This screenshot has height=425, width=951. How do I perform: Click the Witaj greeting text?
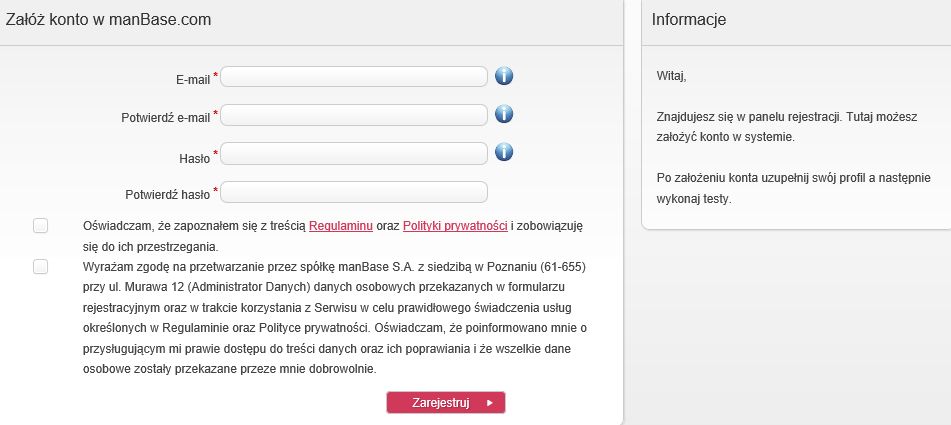(671, 76)
